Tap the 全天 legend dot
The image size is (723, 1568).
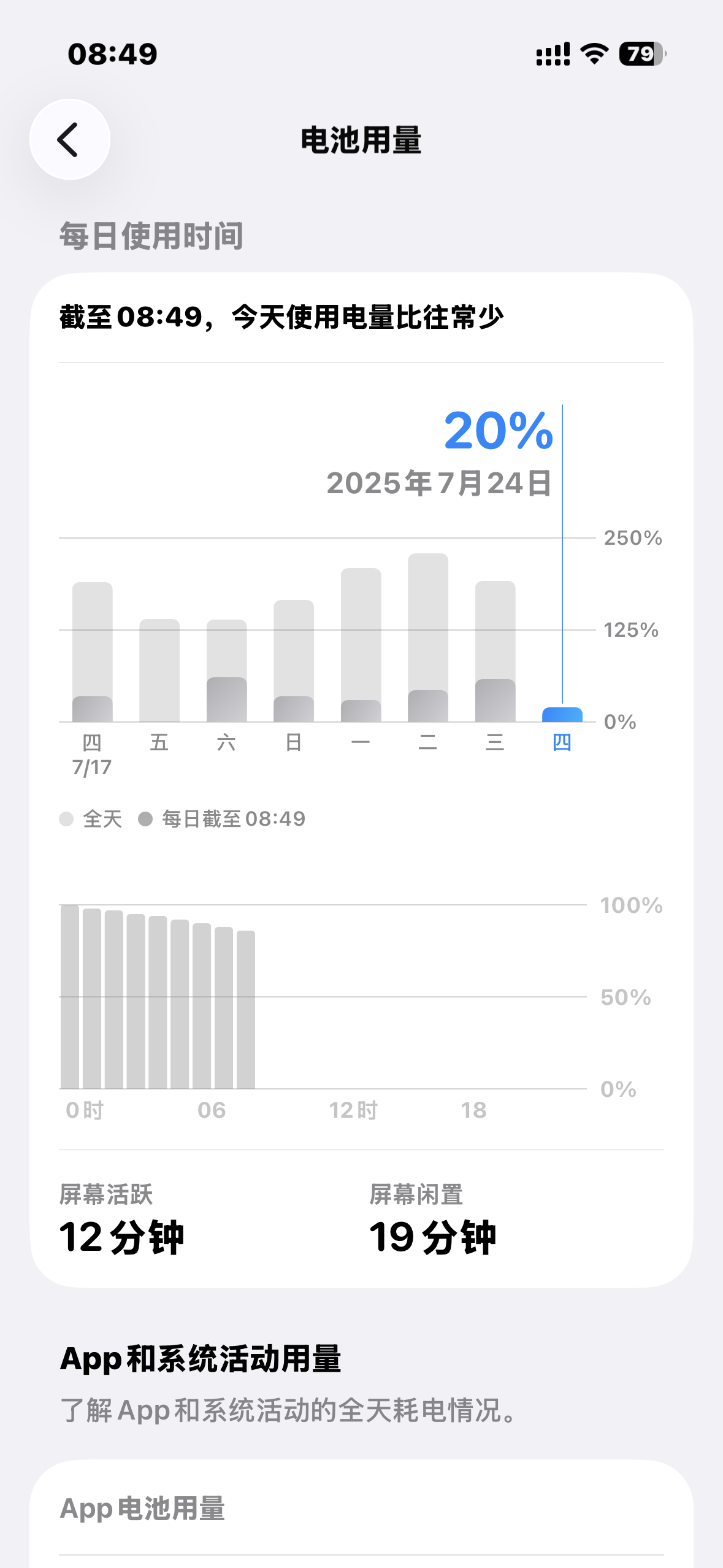click(x=66, y=819)
